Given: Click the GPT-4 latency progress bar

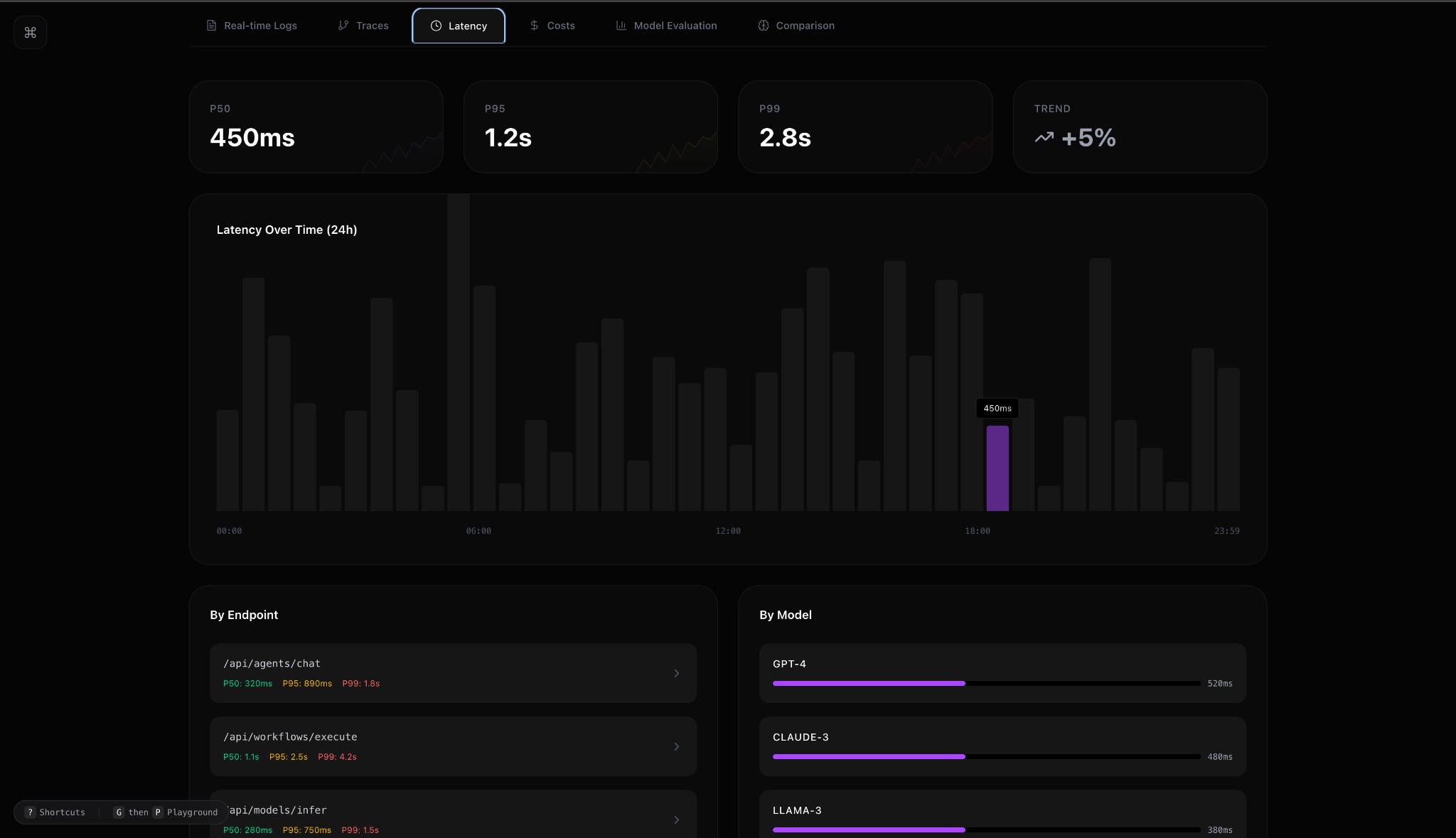Looking at the screenshot, I should pos(986,683).
